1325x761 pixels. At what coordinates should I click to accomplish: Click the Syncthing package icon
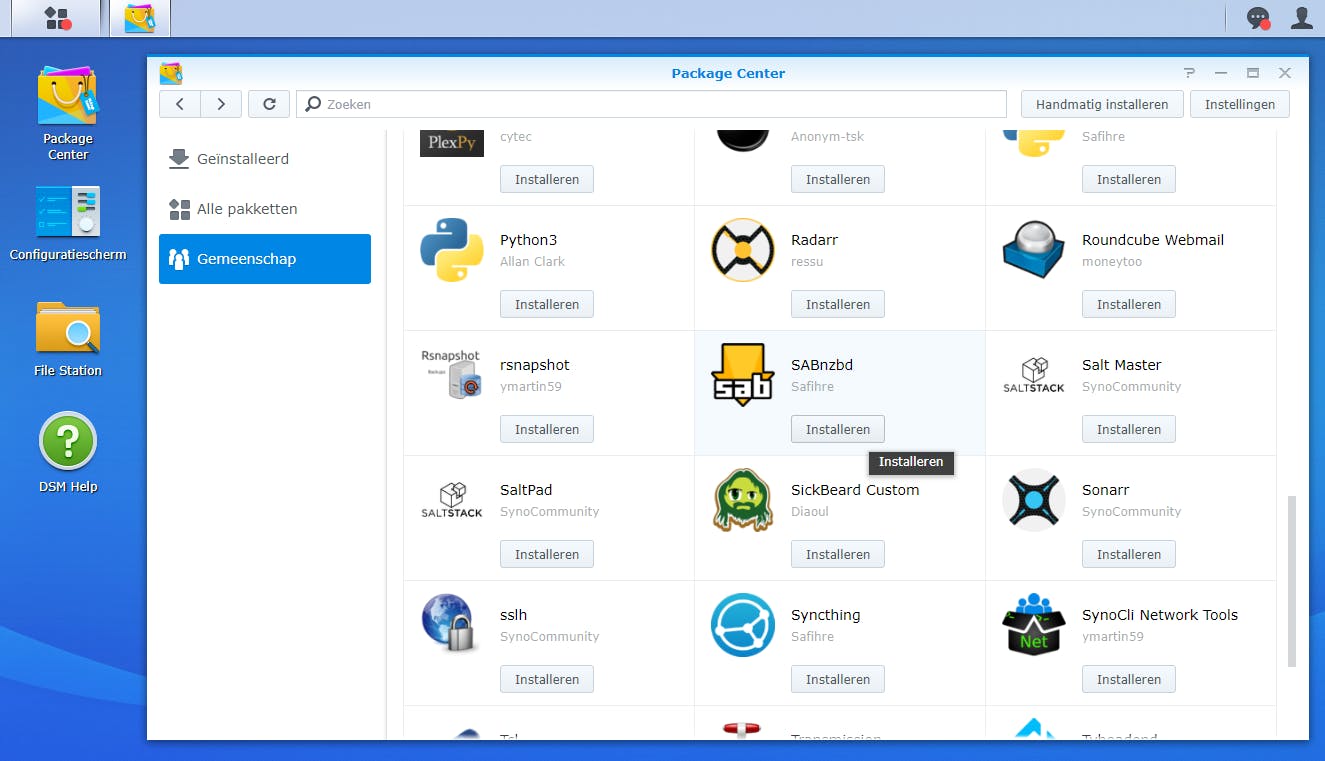tap(743, 625)
